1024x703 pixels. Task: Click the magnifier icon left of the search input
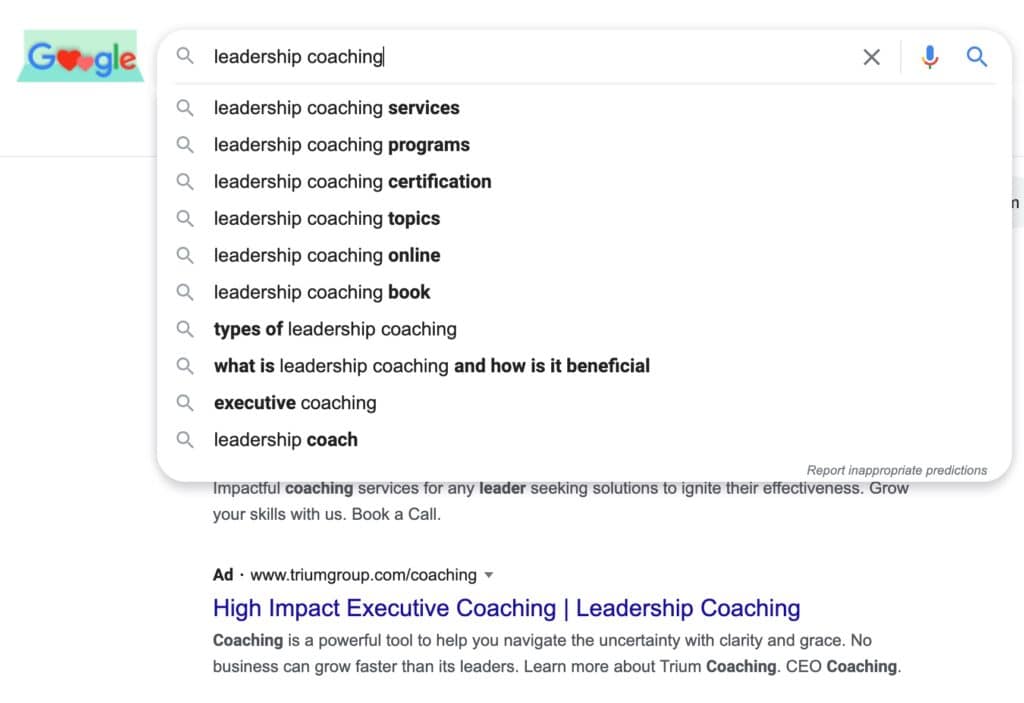(185, 57)
